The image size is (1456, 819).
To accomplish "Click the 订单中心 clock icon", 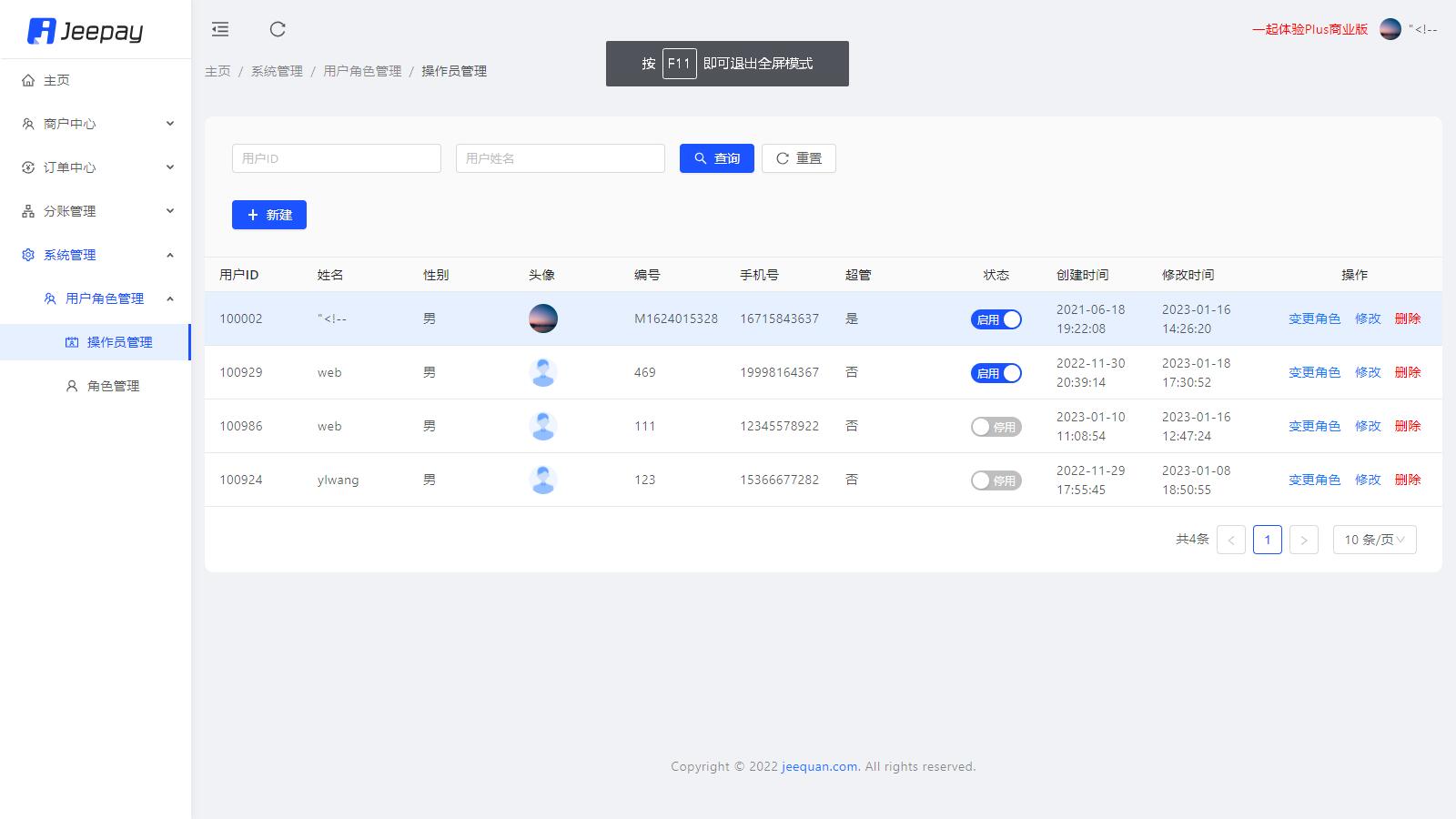I will 26,167.
